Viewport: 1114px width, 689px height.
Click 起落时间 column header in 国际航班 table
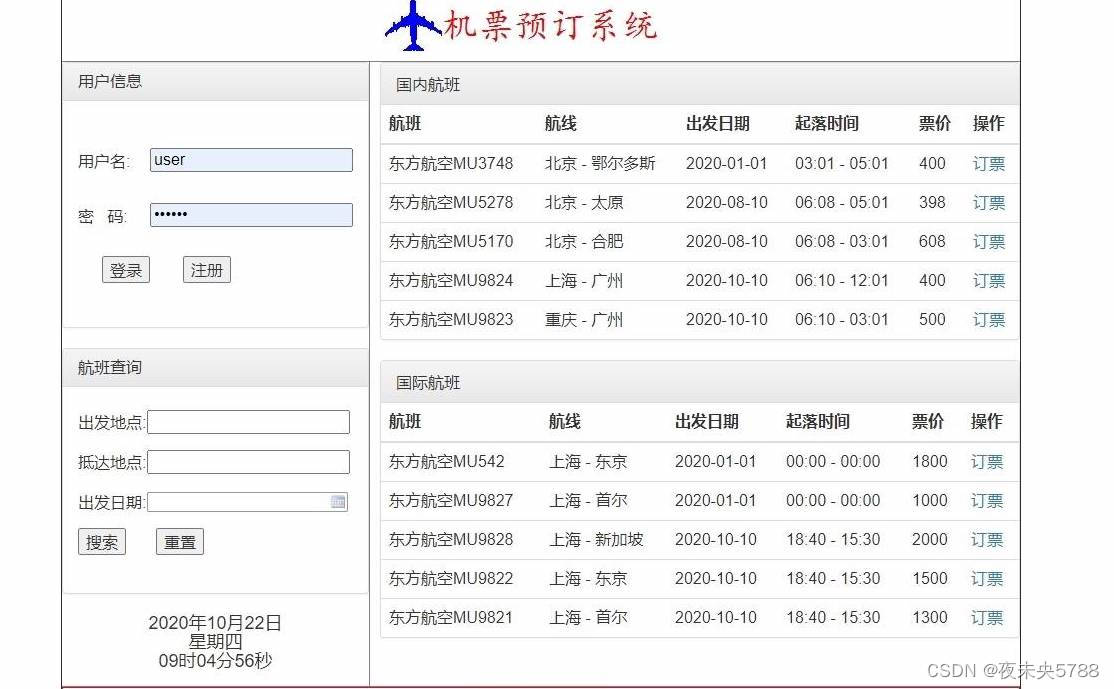[818, 422]
